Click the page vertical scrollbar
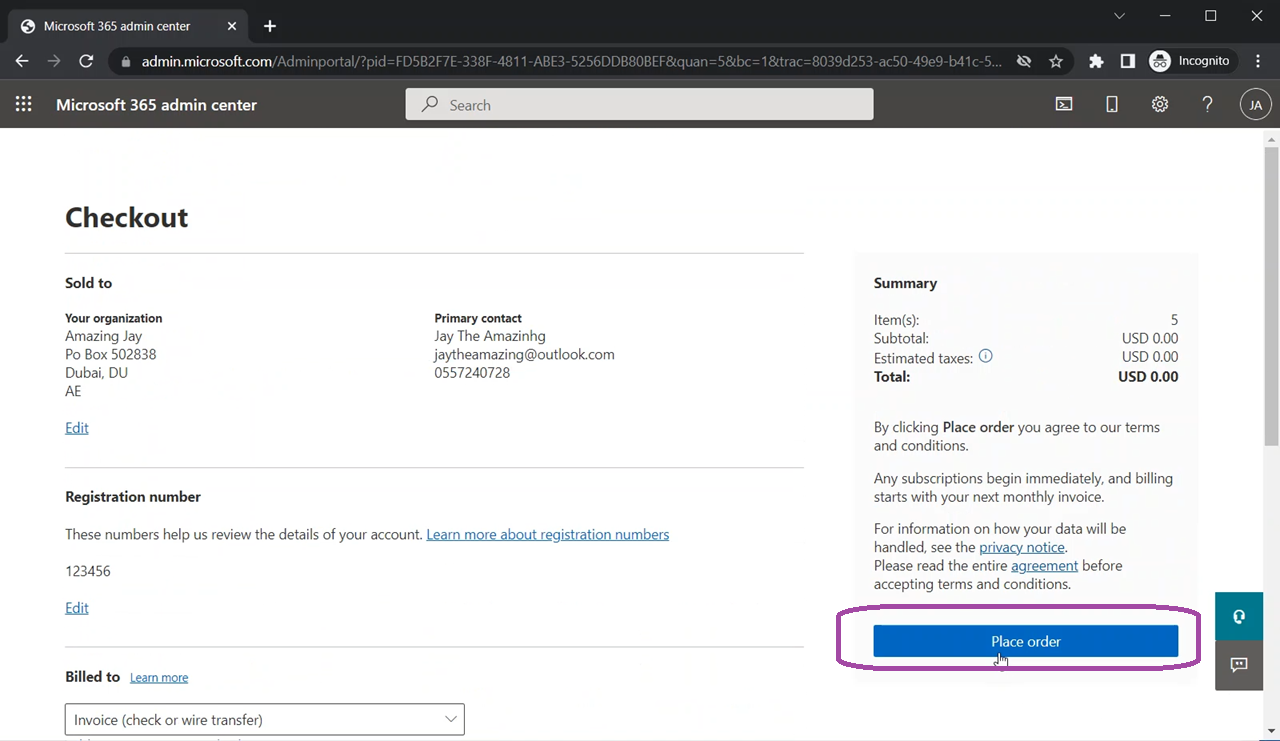This screenshot has height=741, width=1280. 1271,300
